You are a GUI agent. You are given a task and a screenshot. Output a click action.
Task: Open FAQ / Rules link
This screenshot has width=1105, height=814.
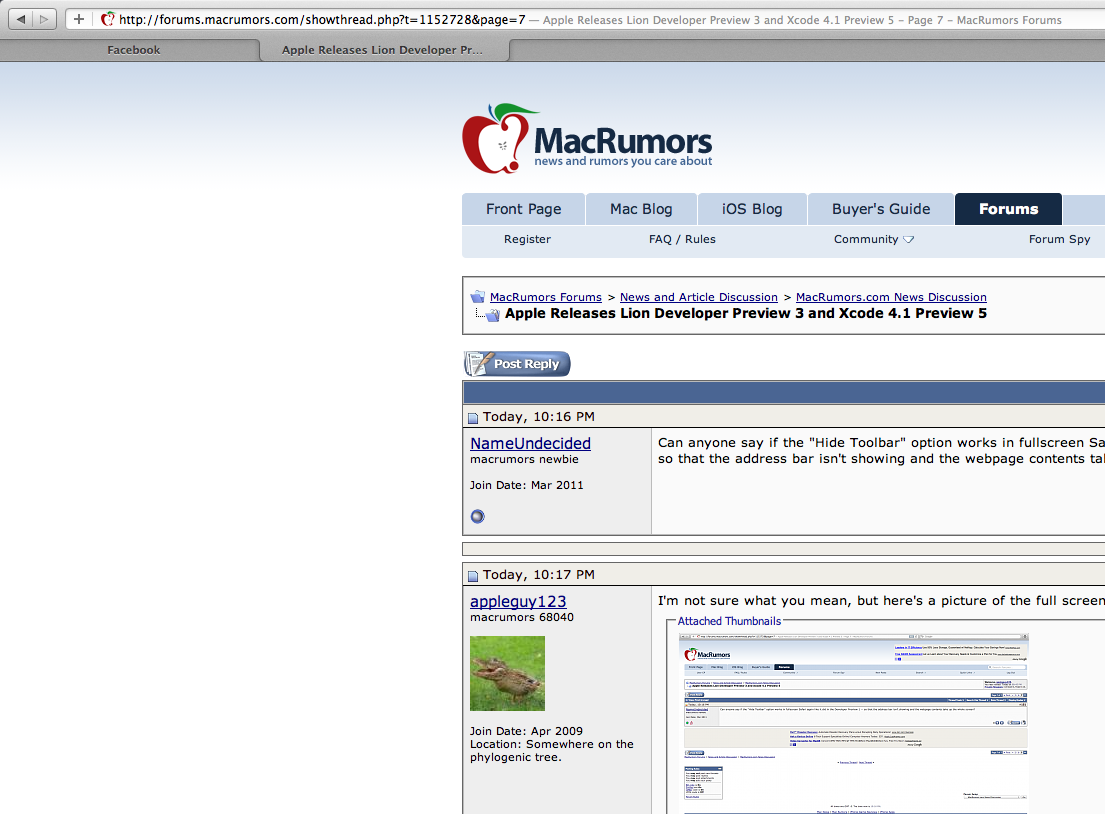pyautogui.click(x=682, y=240)
